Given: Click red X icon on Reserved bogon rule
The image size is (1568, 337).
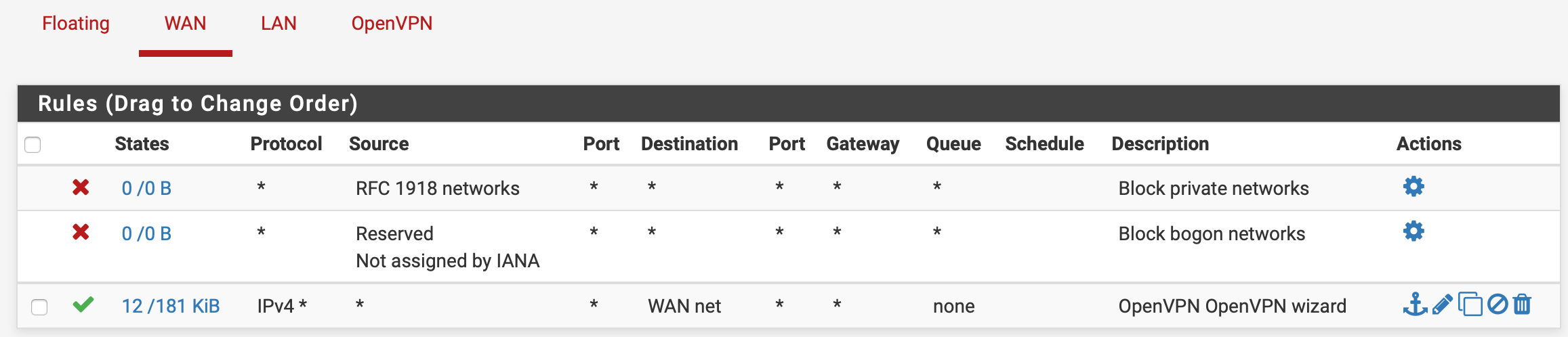Looking at the screenshot, I should 81,233.
